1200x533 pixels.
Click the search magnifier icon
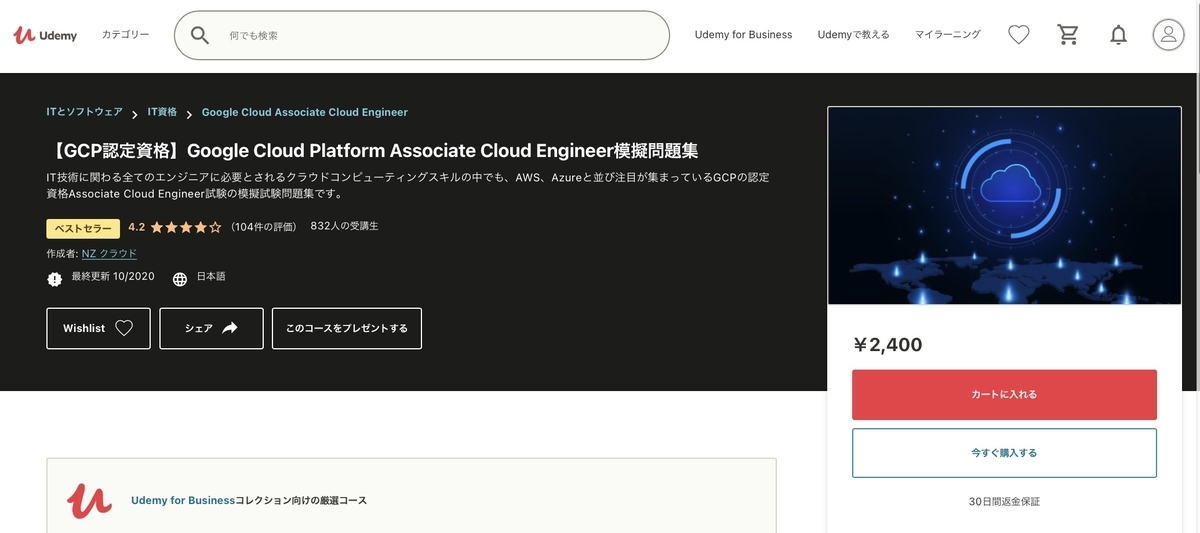(200, 35)
